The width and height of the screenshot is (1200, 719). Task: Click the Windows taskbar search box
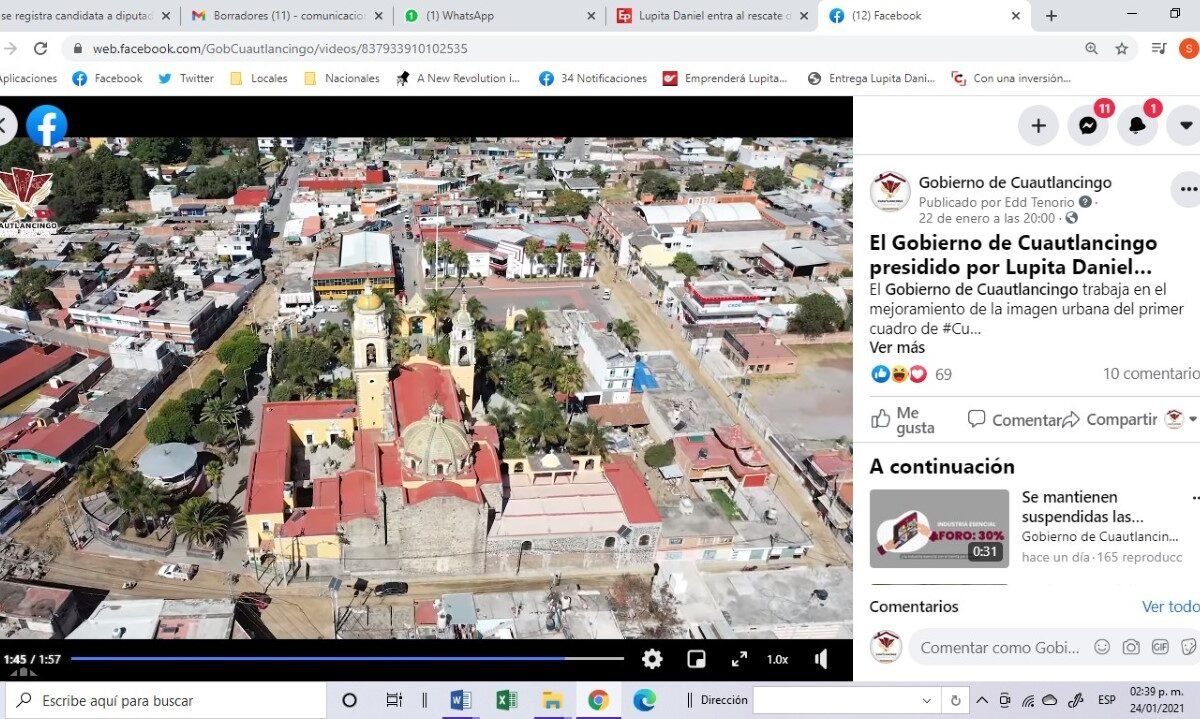[x=165, y=700]
